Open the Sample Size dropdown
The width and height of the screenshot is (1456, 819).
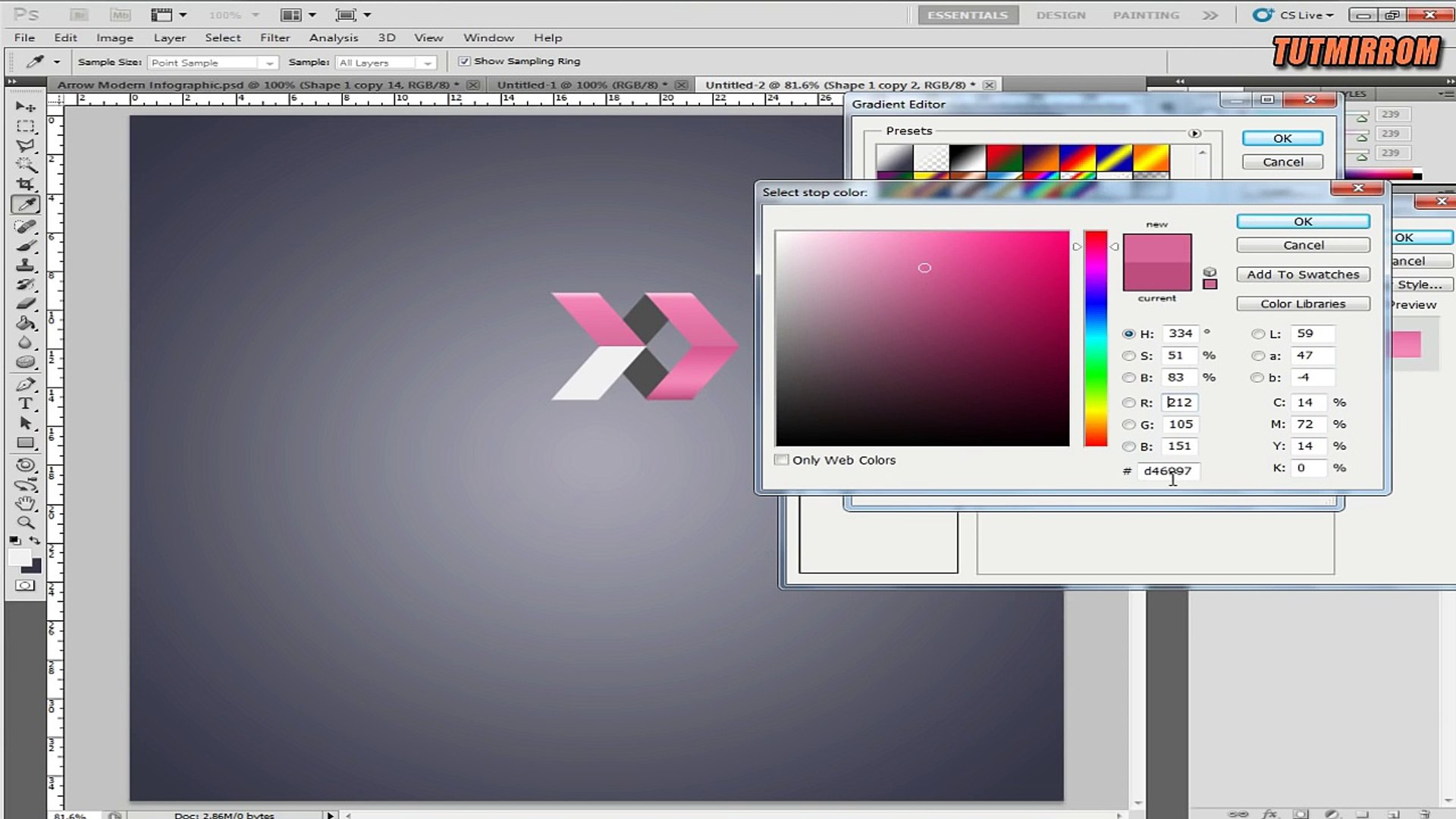[213, 63]
